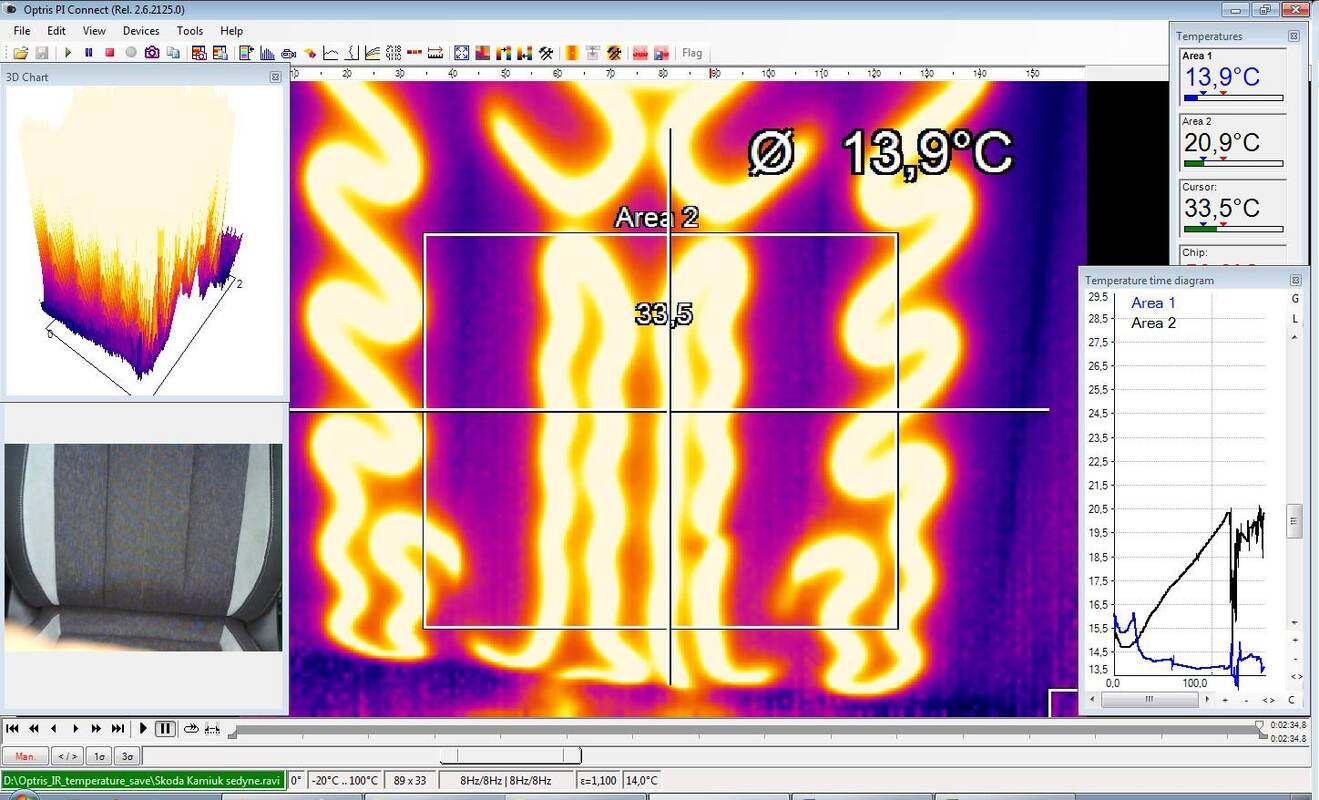Image resolution: width=1319 pixels, height=800 pixels.
Task: Toggle the loop playback button
Action: 191,729
